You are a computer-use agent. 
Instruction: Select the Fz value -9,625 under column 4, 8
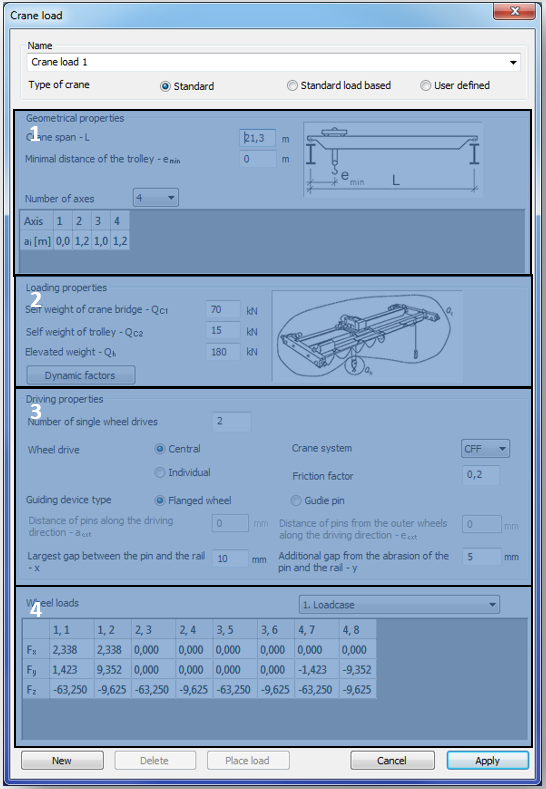[357, 689]
